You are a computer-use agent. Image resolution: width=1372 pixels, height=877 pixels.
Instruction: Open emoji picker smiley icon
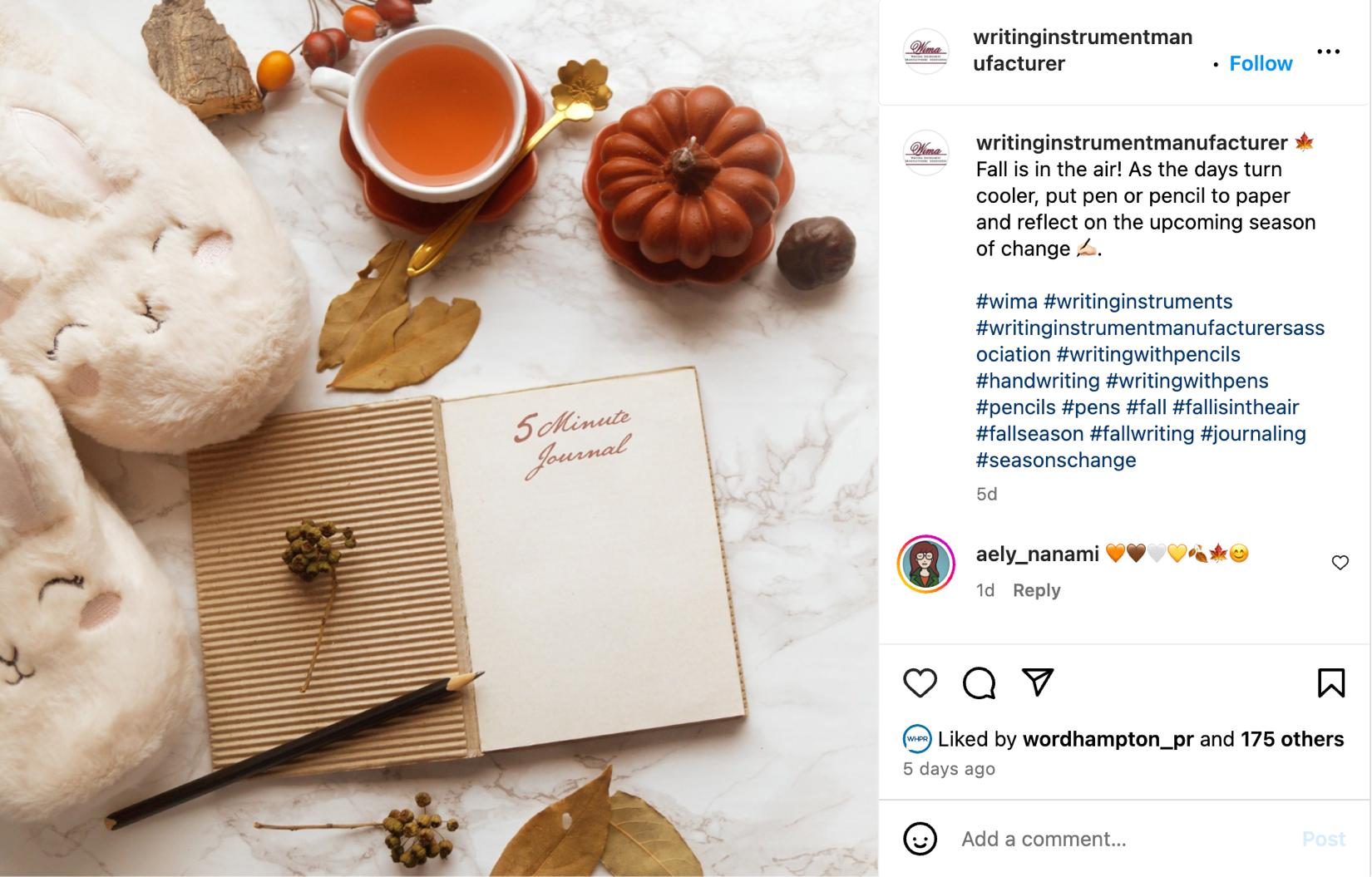[x=920, y=839]
